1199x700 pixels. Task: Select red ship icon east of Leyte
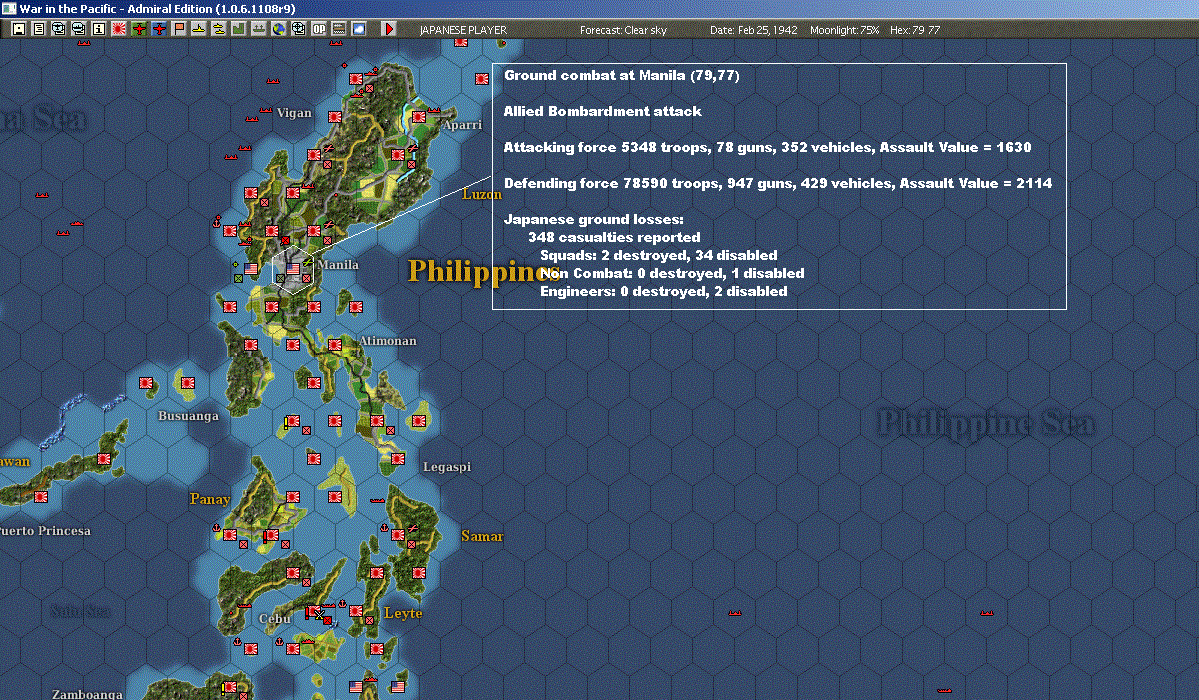pos(735,612)
